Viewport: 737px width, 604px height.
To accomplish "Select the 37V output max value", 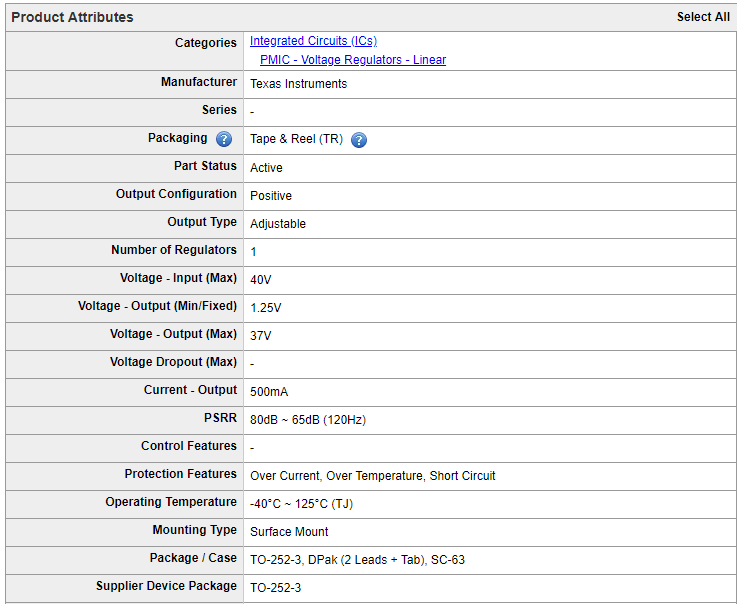I will pyautogui.click(x=261, y=336).
